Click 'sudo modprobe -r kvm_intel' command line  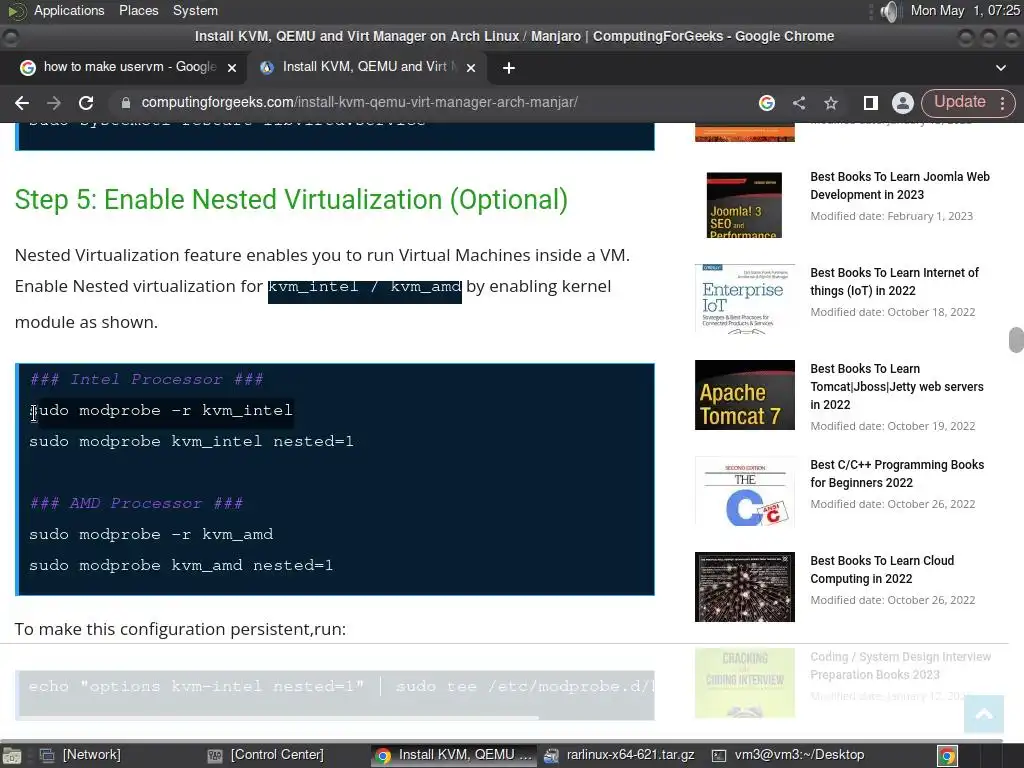pyautogui.click(x=161, y=410)
